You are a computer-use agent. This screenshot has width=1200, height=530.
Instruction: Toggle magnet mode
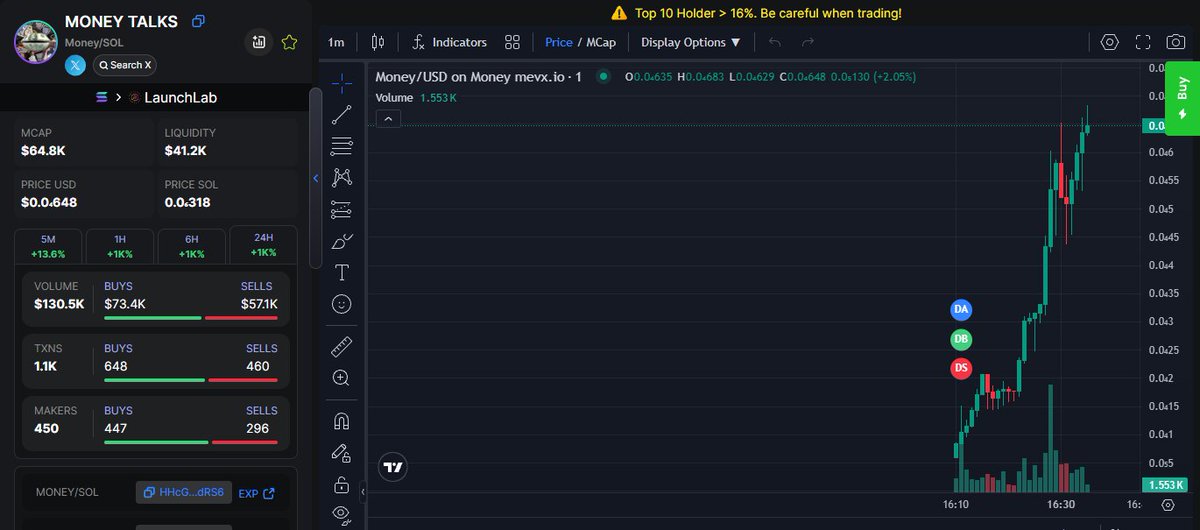(342, 421)
